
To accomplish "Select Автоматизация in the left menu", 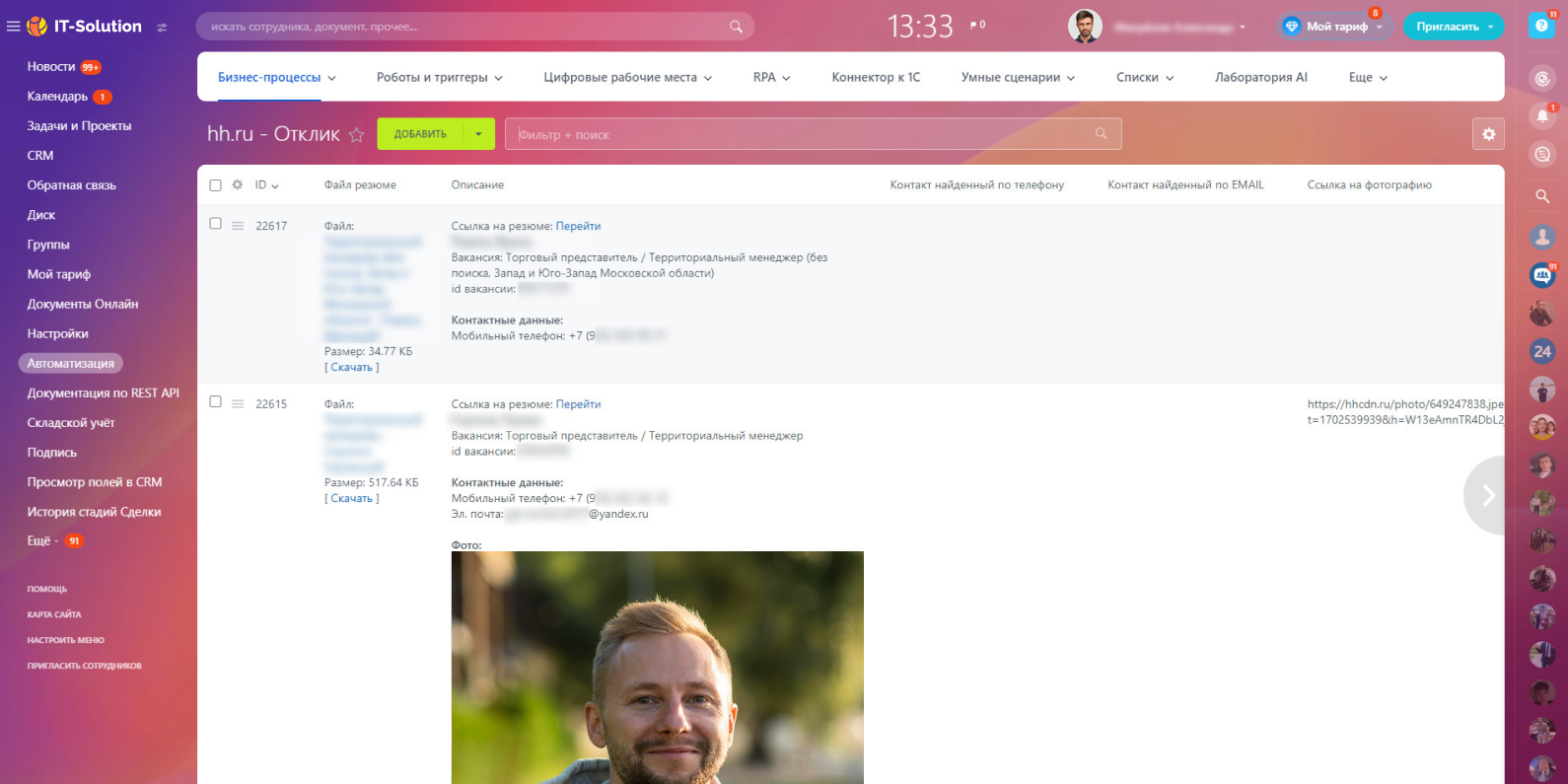I will [71, 363].
